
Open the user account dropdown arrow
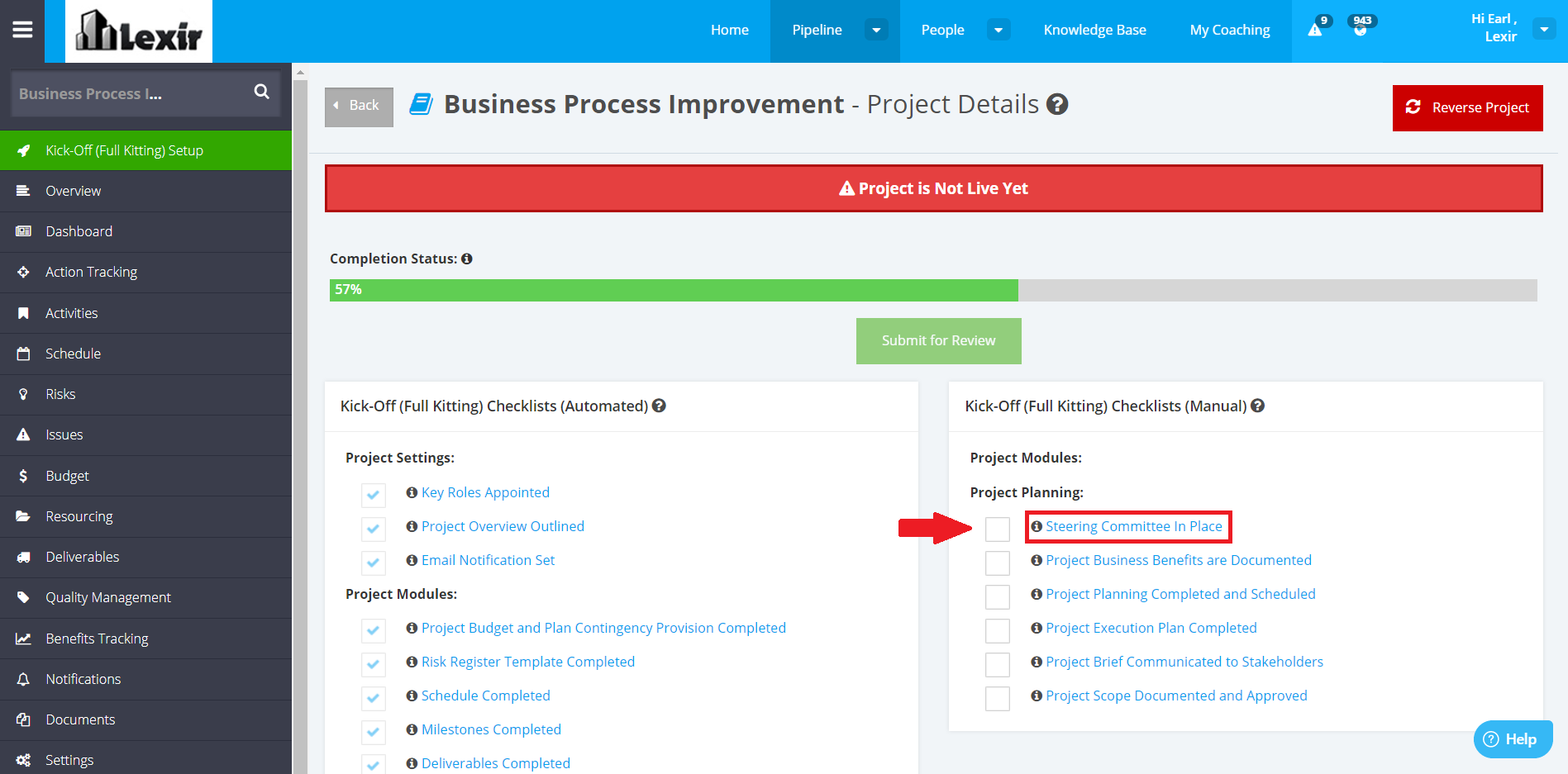click(x=1544, y=29)
